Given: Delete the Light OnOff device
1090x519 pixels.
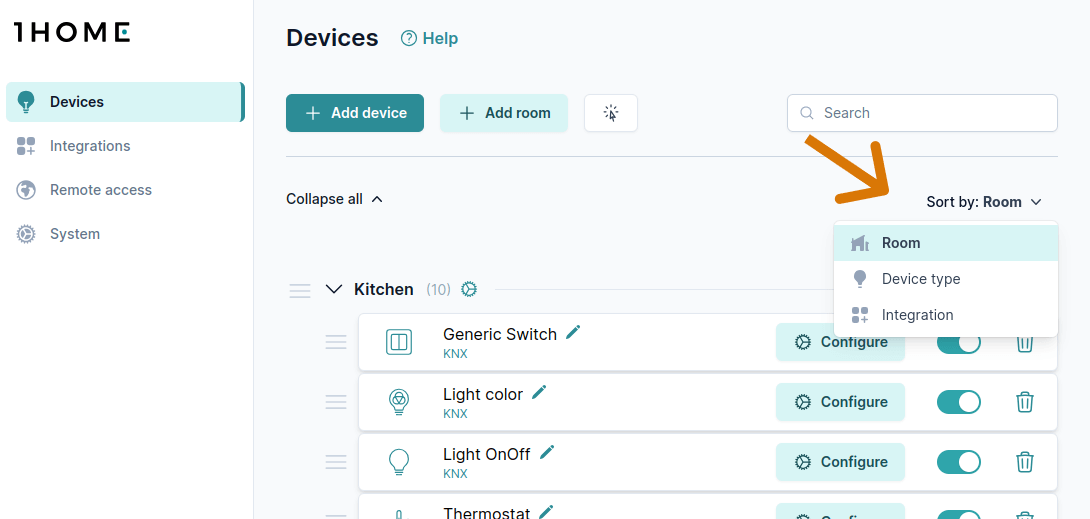Looking at the screenshot, I should tap(1025, 462).
